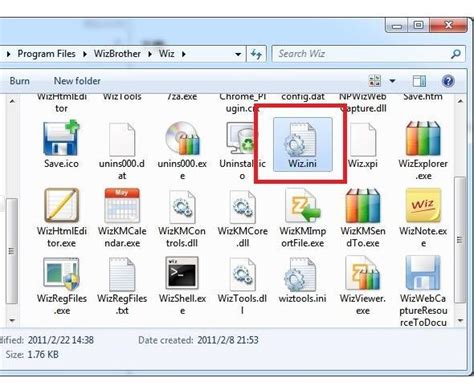Viewport: 474px width, 390px height.
Task: Click Wiz folder in breadcrumb
Action: (166, 54)
